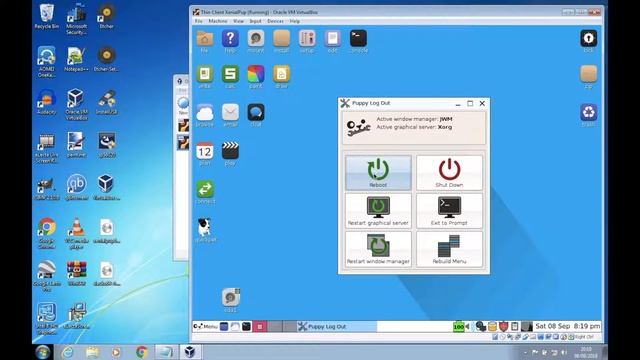Screen dimensions: 640x360
Task: Click the Rebuild Menu button
Action: click(x=449, y=249)
